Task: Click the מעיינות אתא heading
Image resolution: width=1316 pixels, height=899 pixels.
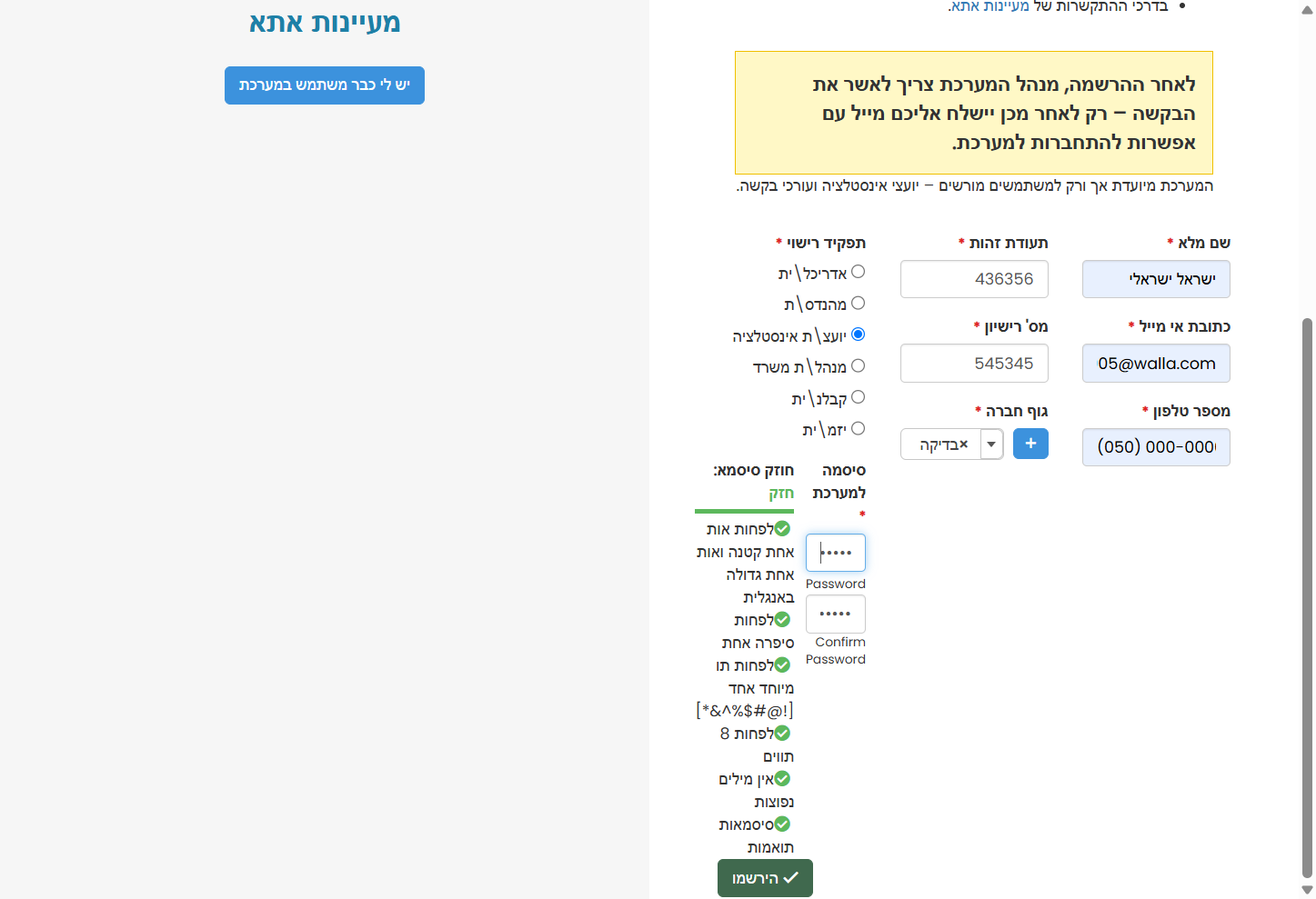Action: pos(325,22)
